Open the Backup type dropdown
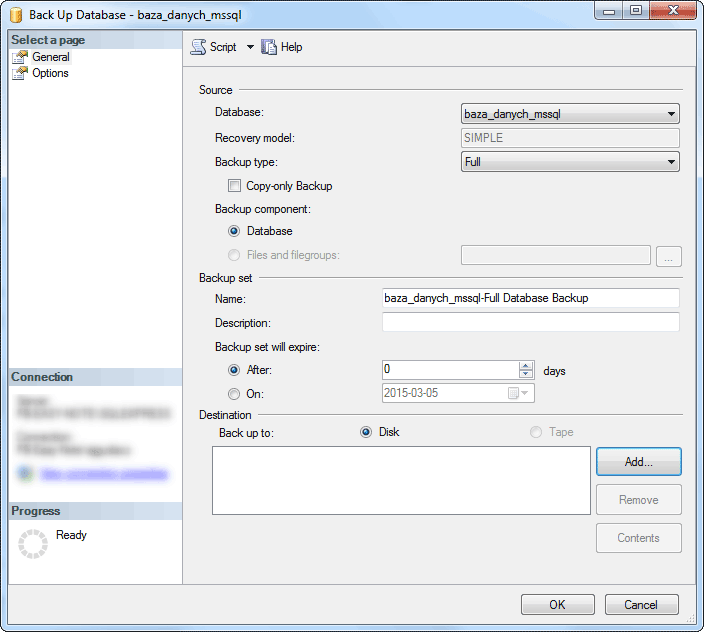 (671, 161)
